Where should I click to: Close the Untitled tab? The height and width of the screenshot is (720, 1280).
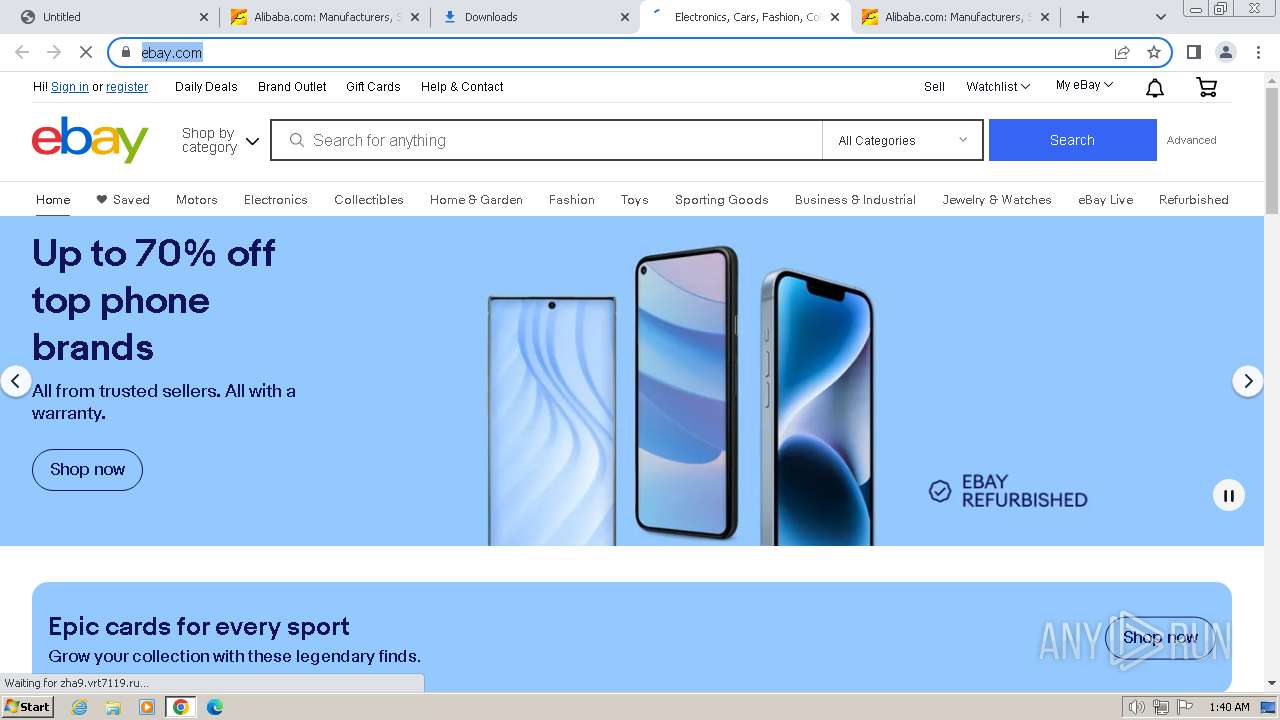coord(204,17)
